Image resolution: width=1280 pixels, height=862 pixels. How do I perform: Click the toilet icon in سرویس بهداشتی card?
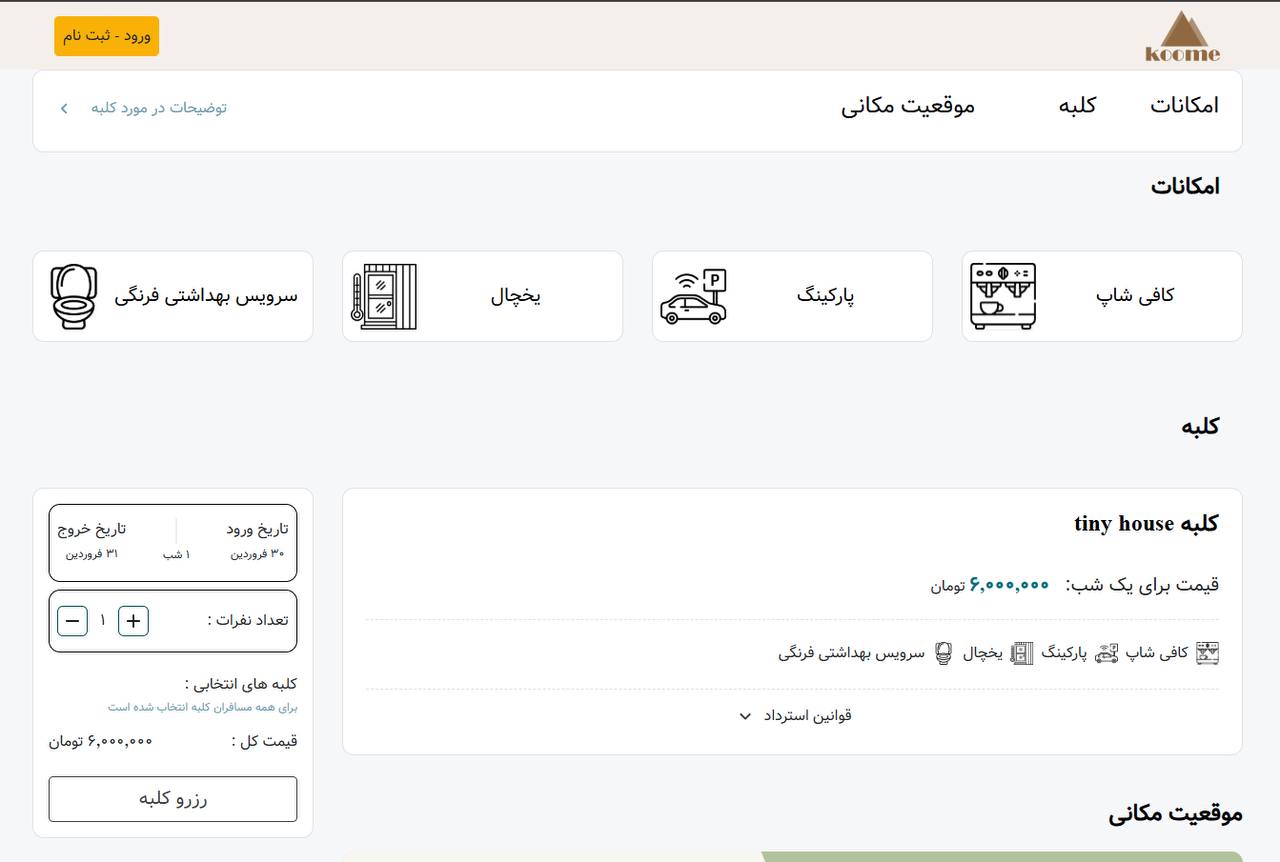click(74, 297)
